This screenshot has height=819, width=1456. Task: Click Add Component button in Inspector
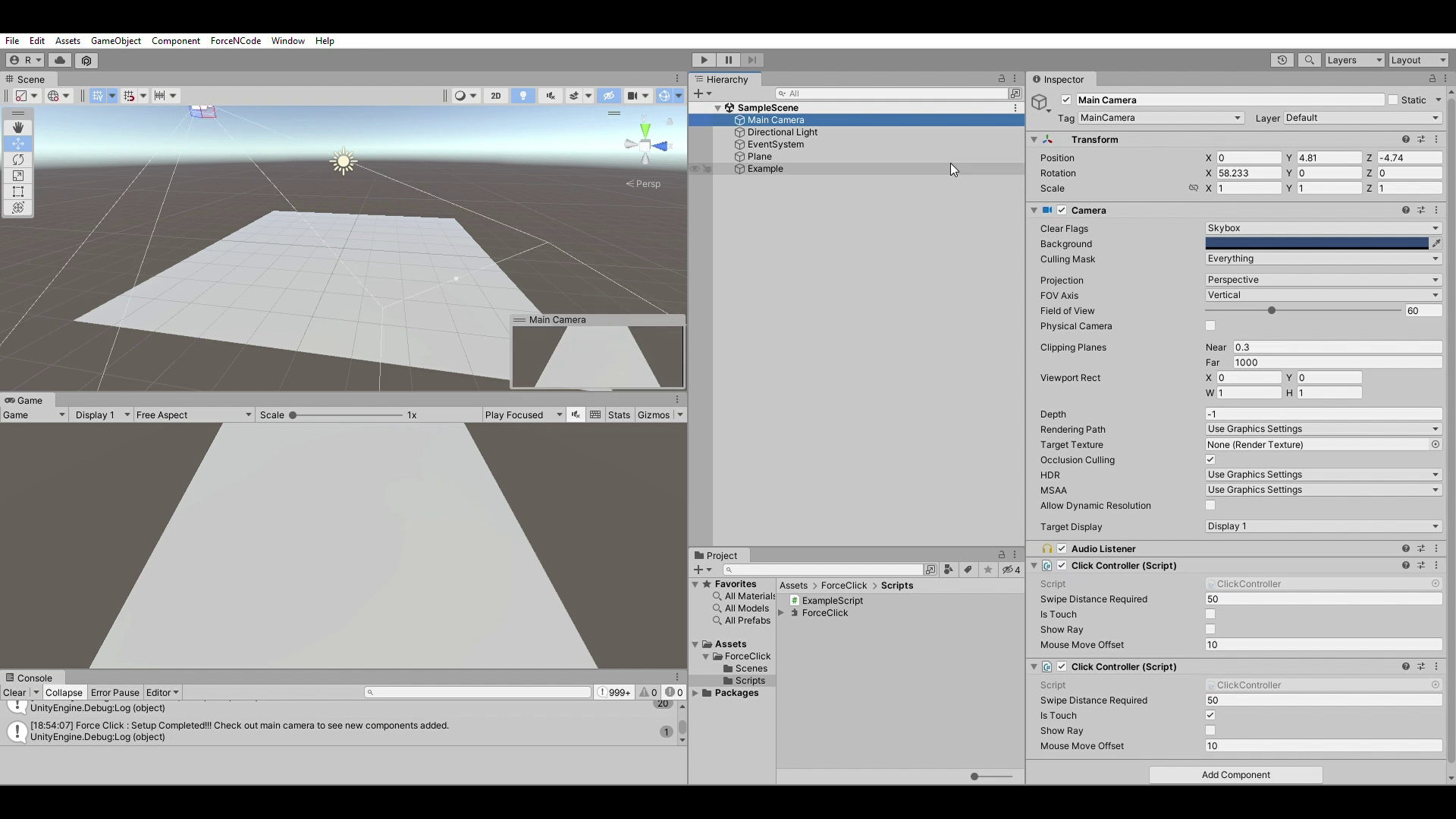tap(1236, 774)
